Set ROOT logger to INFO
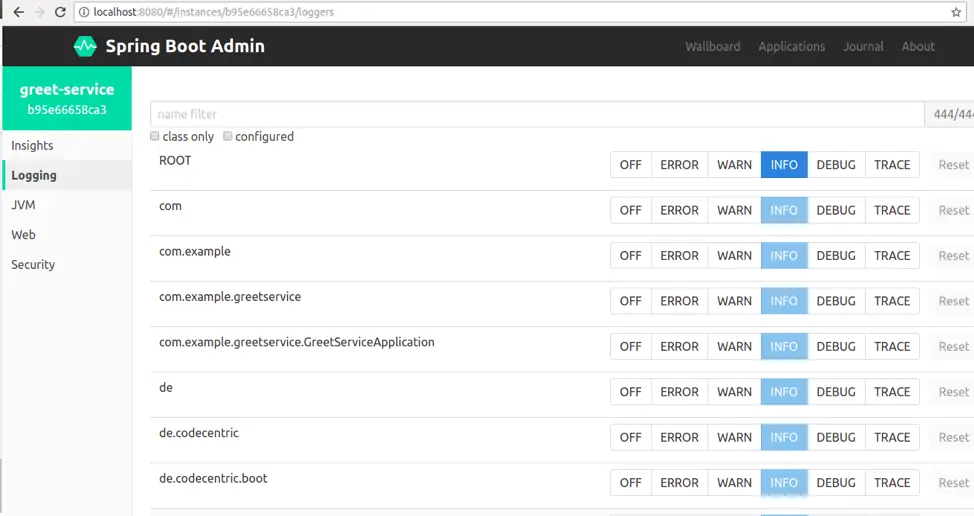 coord(784,165)
